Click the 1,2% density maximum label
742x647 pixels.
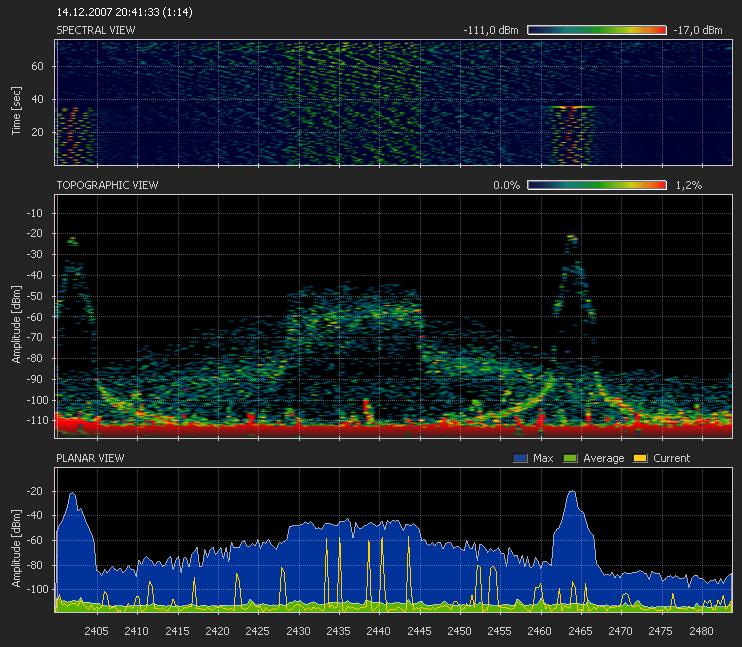coord(689,185)
